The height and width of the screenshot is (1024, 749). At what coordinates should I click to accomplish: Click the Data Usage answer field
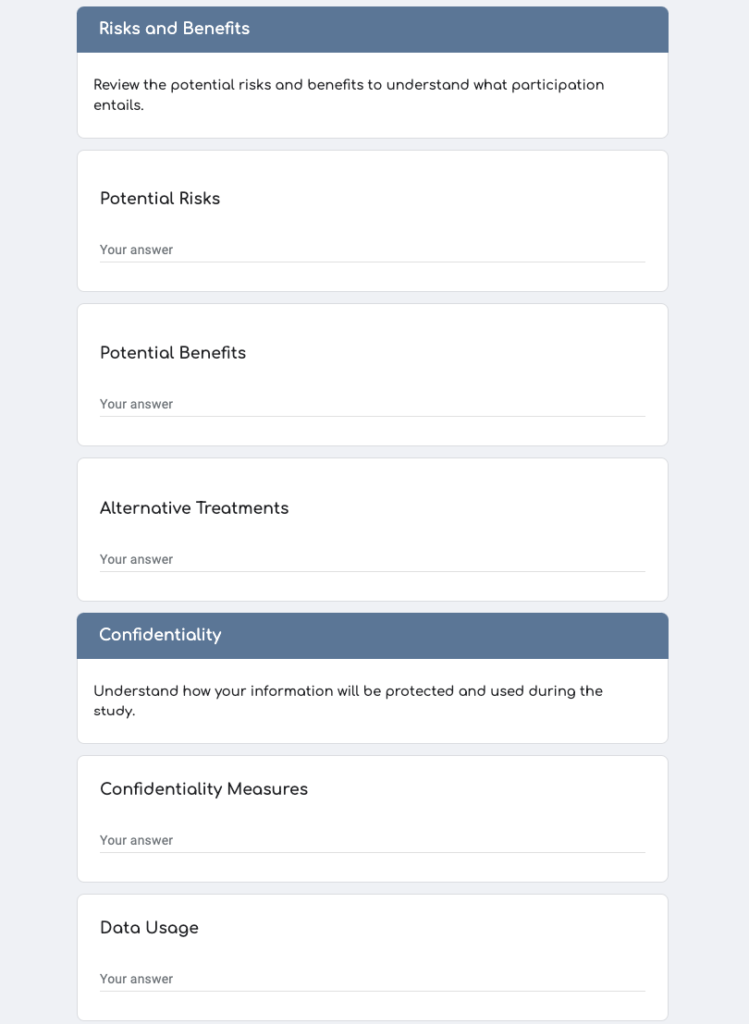[372, 979]
